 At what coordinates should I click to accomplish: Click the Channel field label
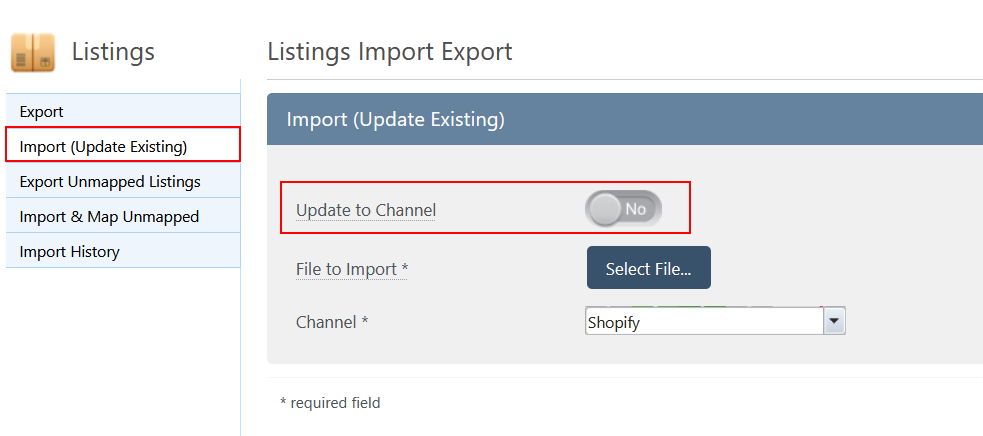tap(332, 322)
